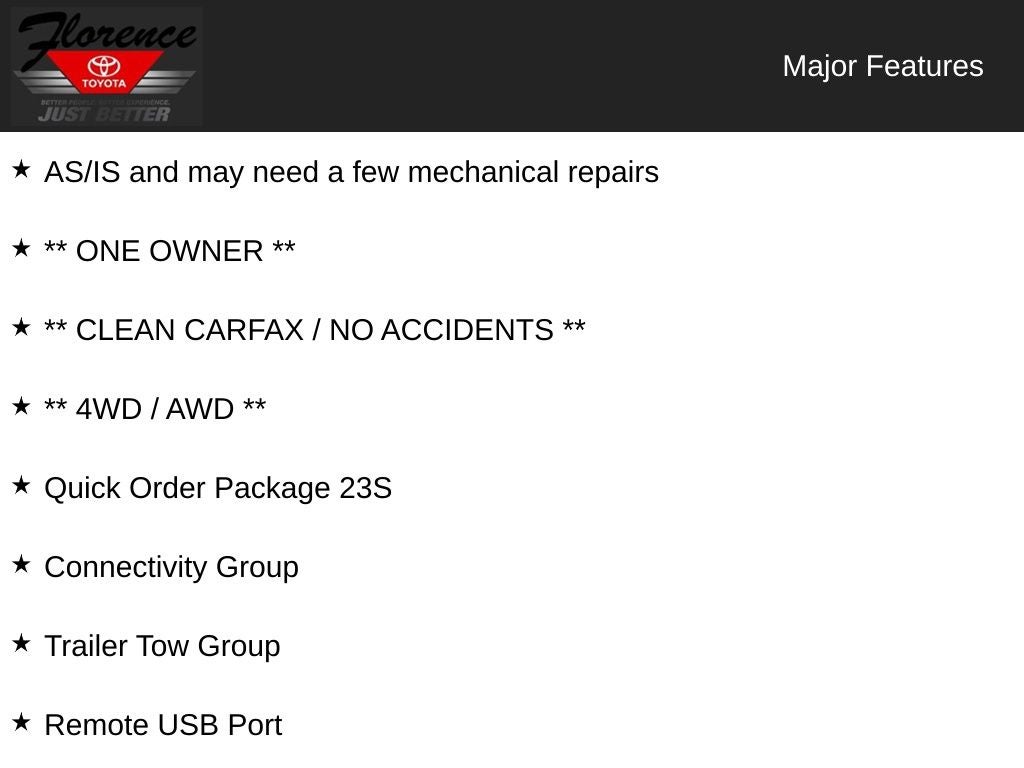The height and width of the screenshot is (768, 1024).
Task: Click the Florence Toyota logo
Action: click(x=106, y=66)
